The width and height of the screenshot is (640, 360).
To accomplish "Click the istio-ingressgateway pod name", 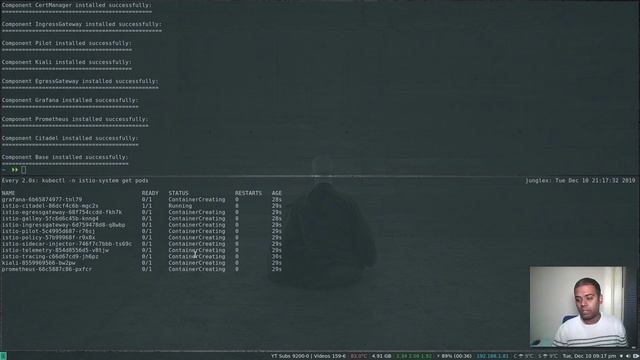I will pyautogui.click(x=63, y=225).
